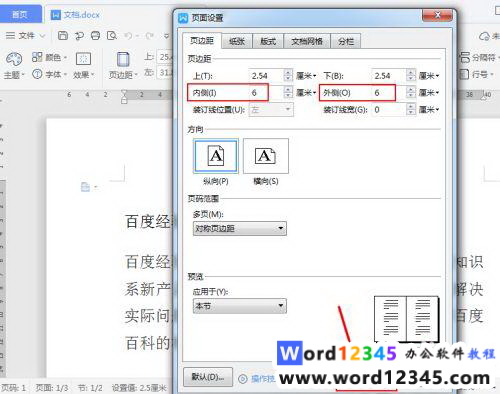
Task: Adjust the 装订线宽(G) spinner arrows
Action: click(411, 109)
